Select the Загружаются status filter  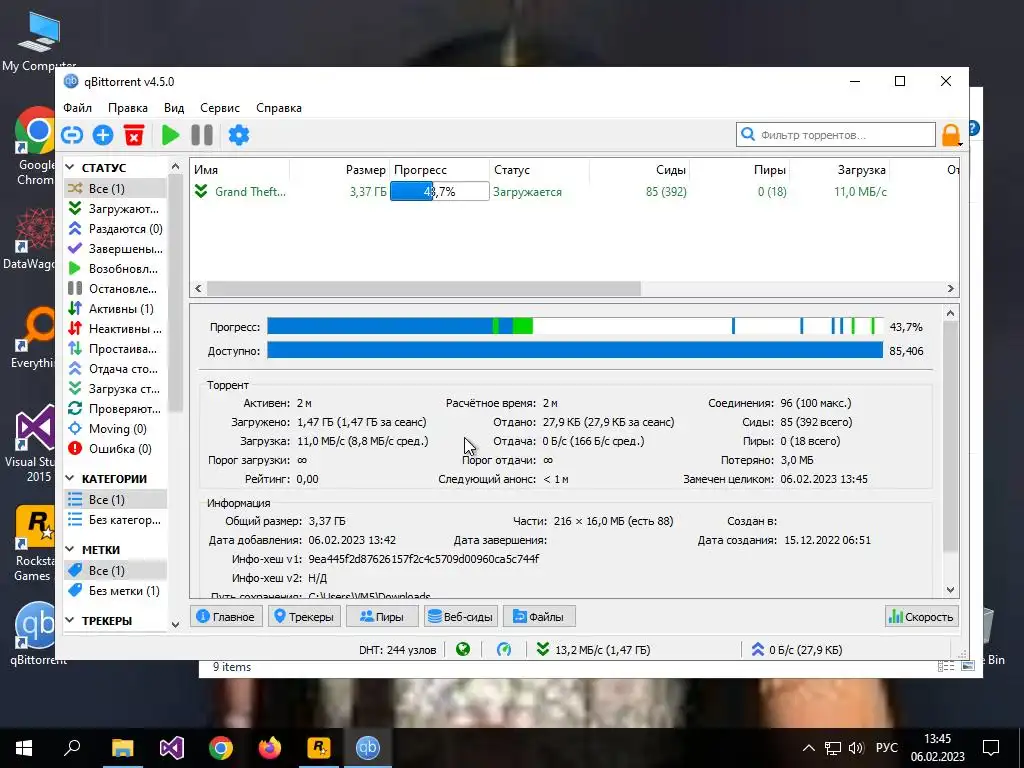(x=116, y=208)
